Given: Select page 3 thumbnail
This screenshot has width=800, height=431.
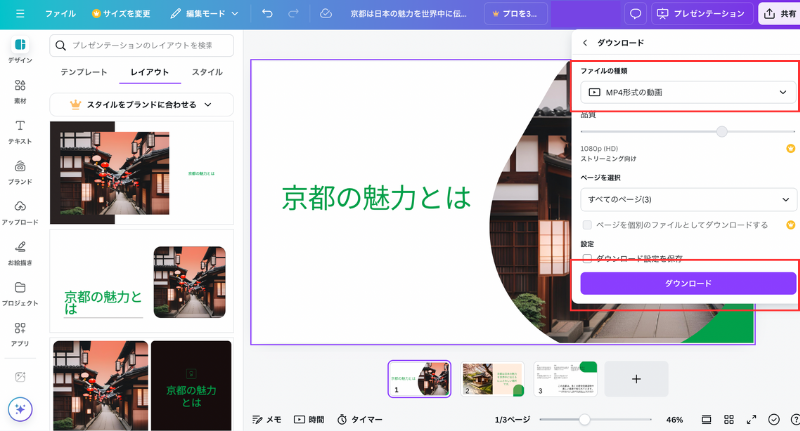Looking at the screenshot, I should click(x=565, y=379).
